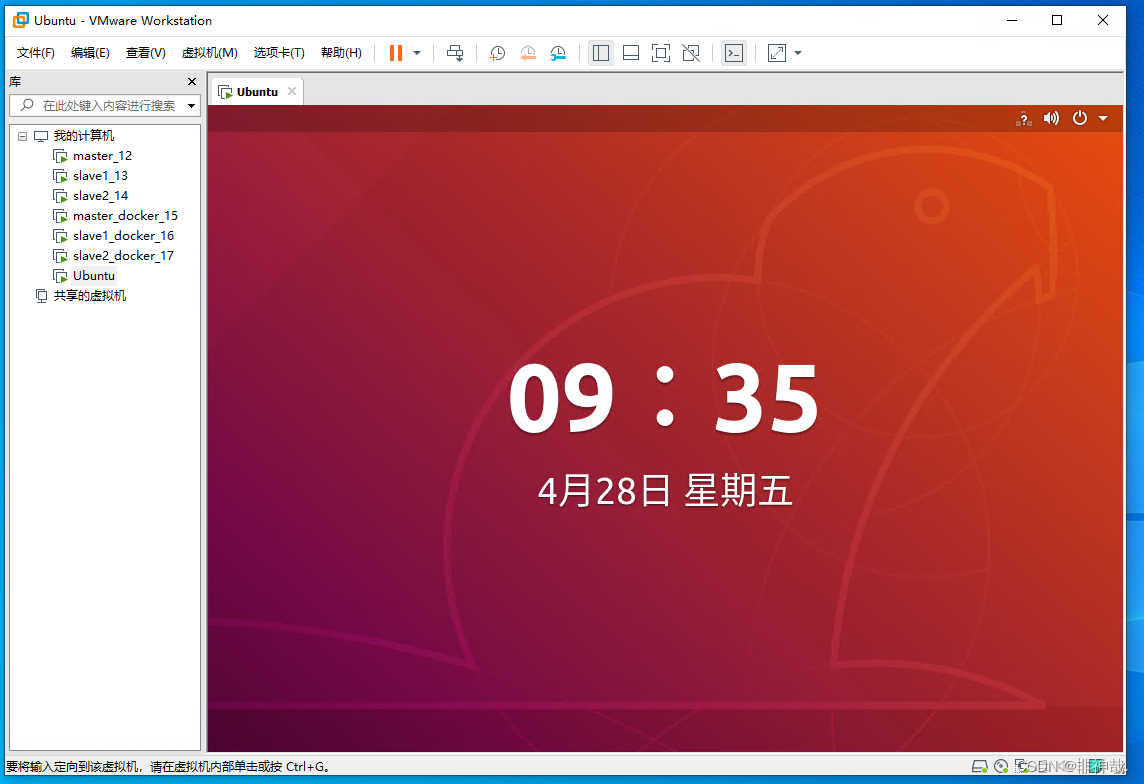Open the power options dropdown beside pause
The image size is (1144, 784).
[417, 53]
